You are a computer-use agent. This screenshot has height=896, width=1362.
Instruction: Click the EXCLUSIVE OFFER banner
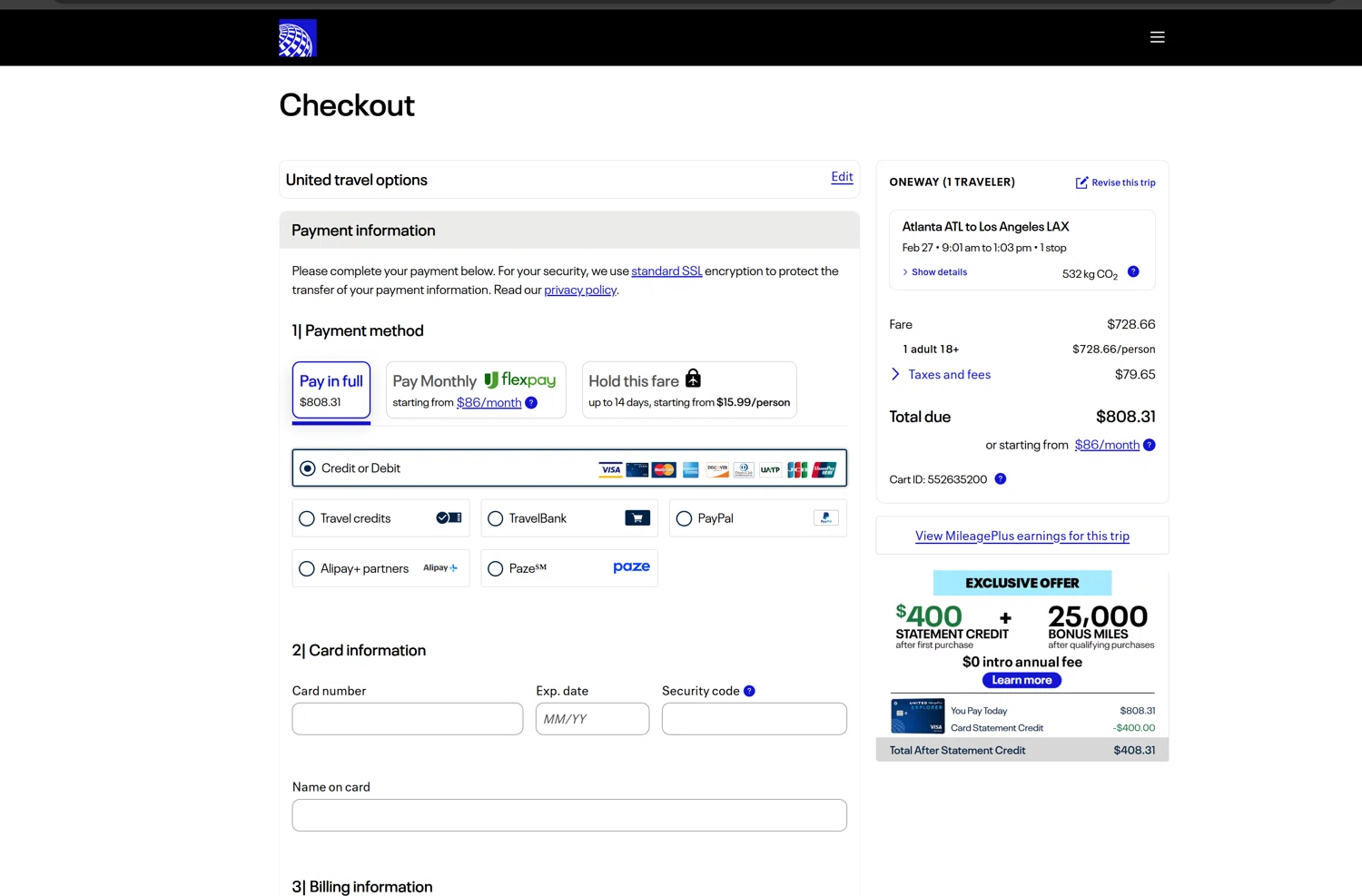[x=1022, y=583]
